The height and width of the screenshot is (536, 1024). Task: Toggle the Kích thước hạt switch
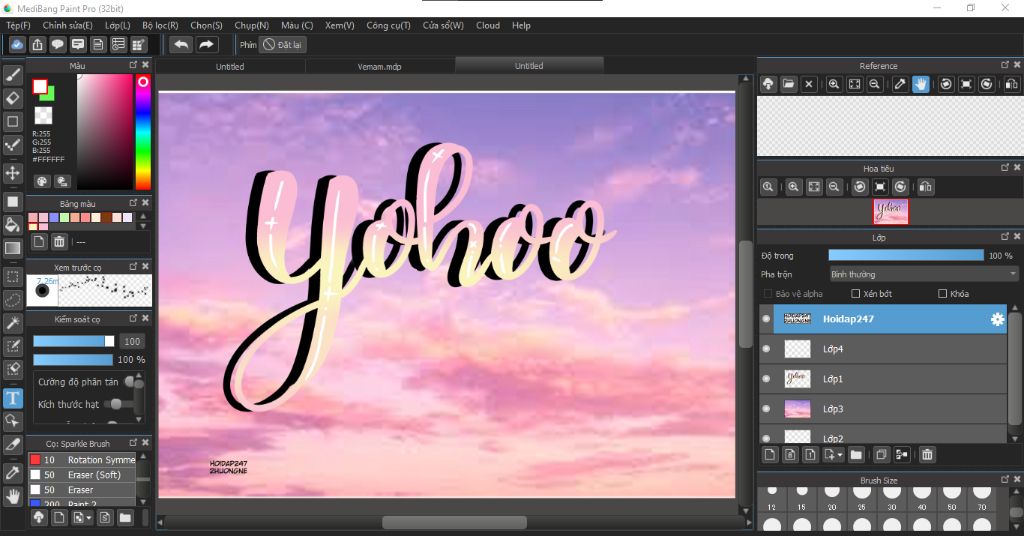click(114, 404)
